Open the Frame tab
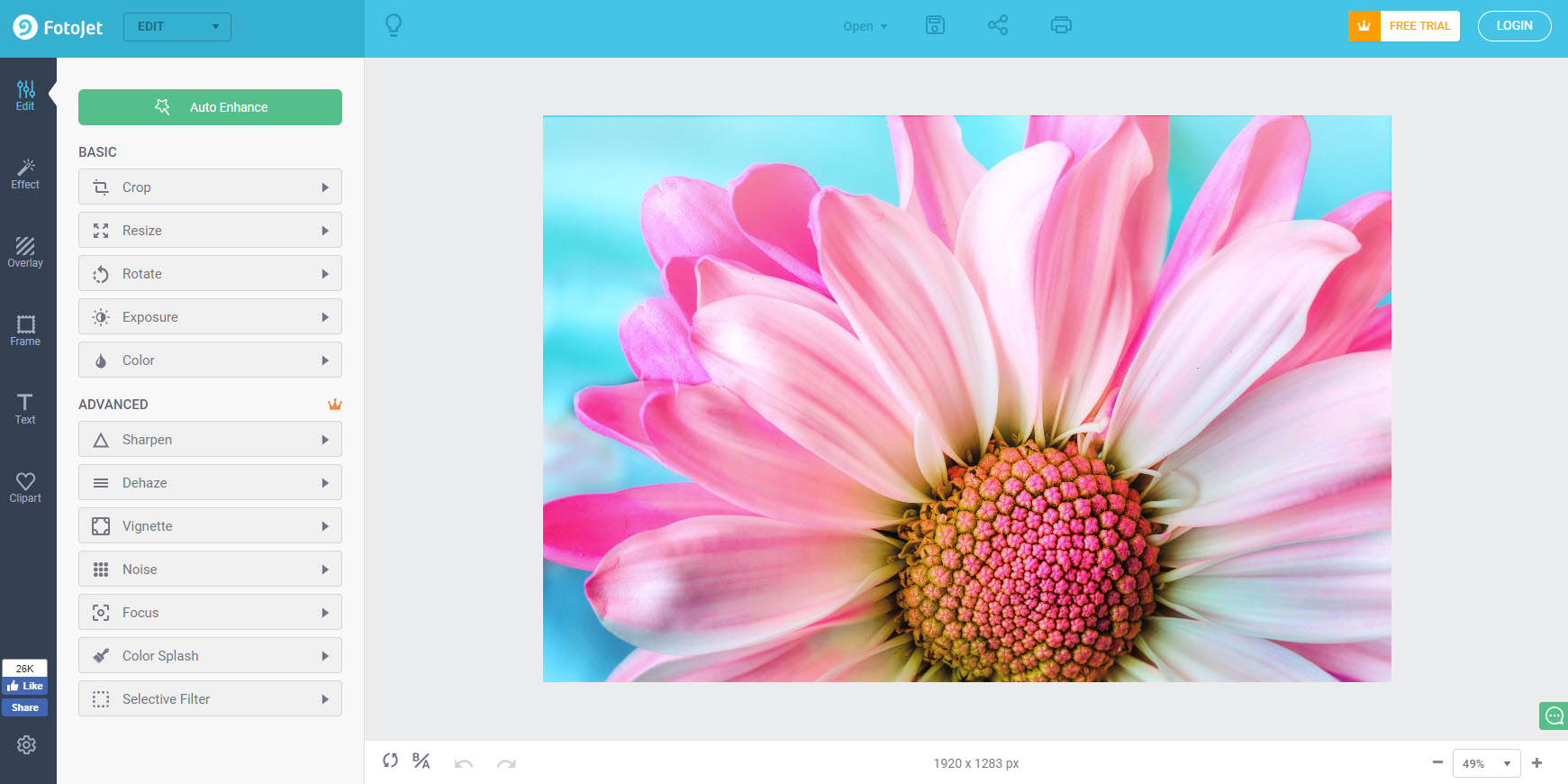The width and height of the screenshot is (1568, 784). (x=25, y=331)
